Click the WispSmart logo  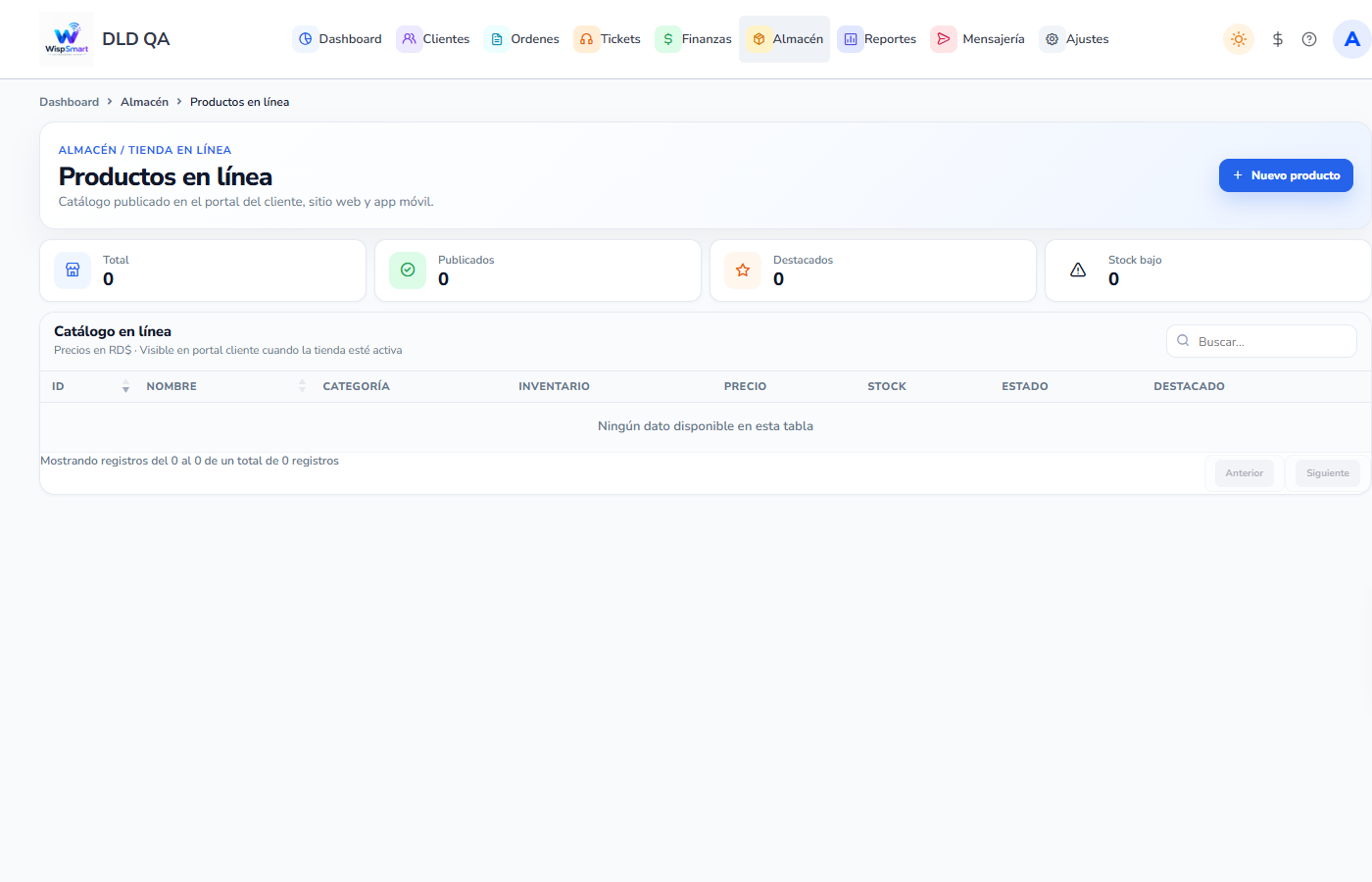click(x=67, y=39)
